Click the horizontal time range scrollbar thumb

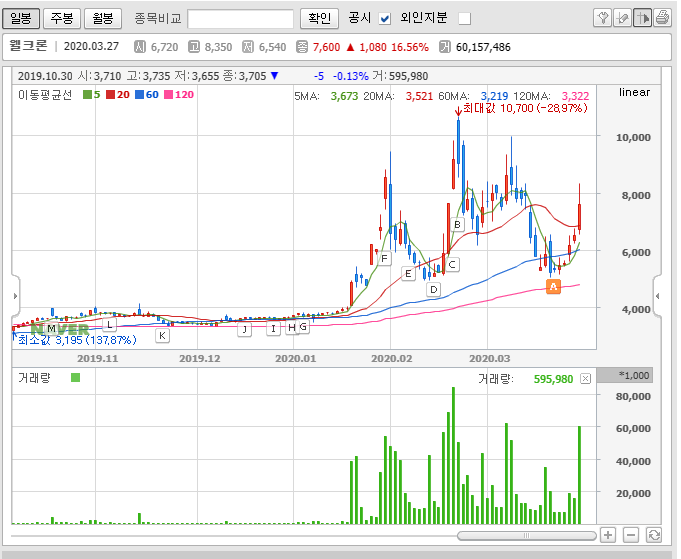pyautogui.click(x=527, y=536)
